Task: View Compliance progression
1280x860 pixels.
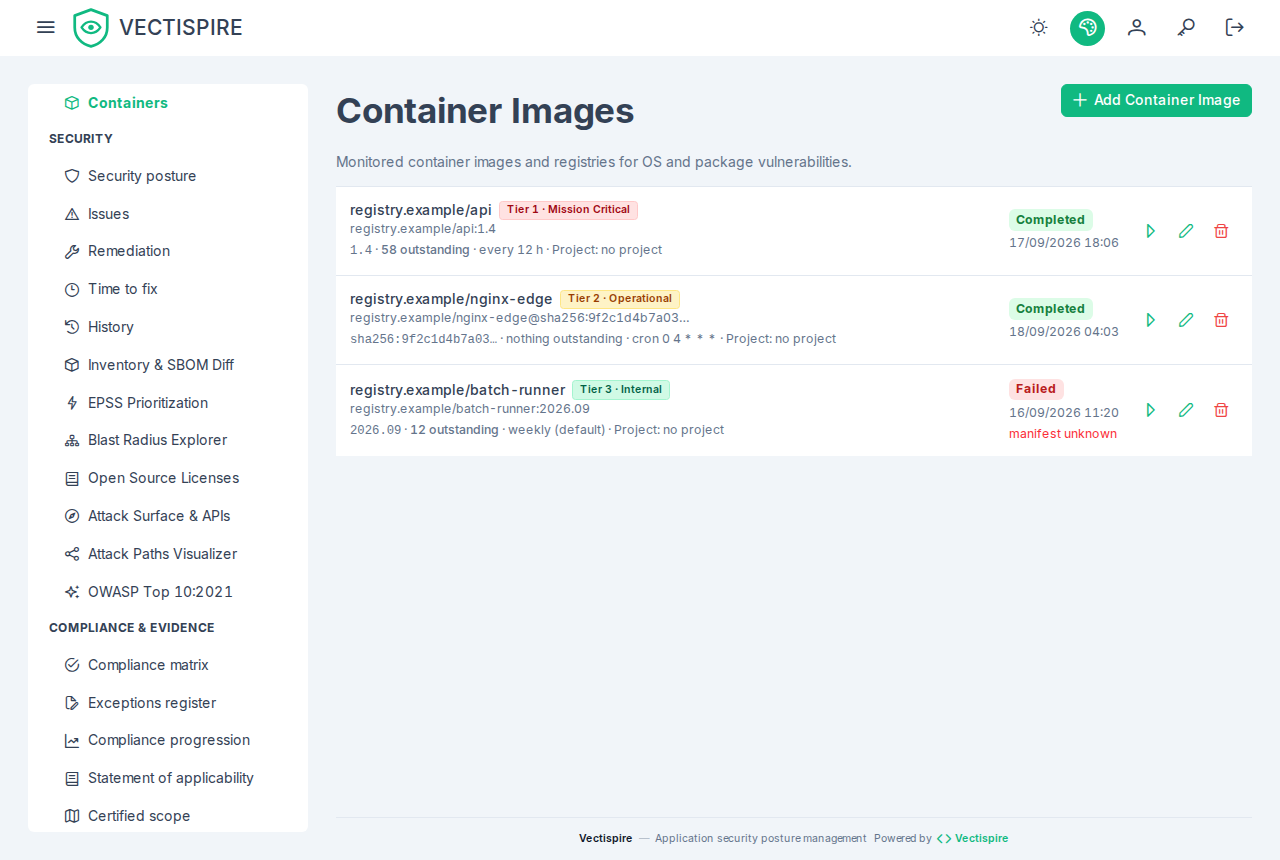Action: point(168,740)
